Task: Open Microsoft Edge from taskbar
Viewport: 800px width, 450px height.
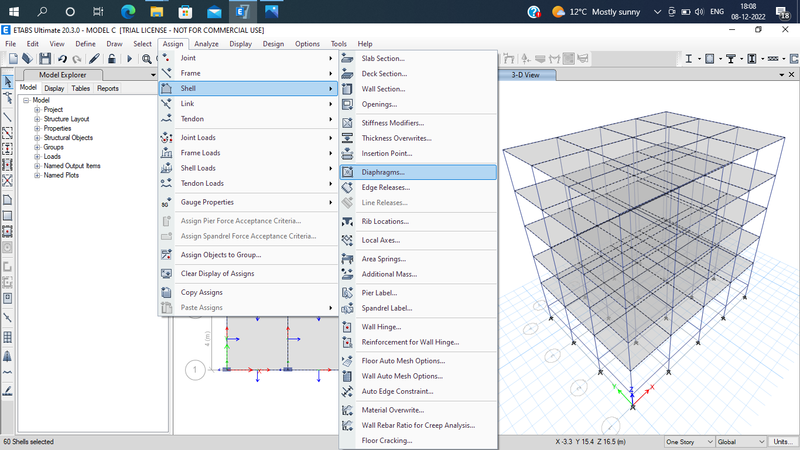Action: tap(128, 11)
